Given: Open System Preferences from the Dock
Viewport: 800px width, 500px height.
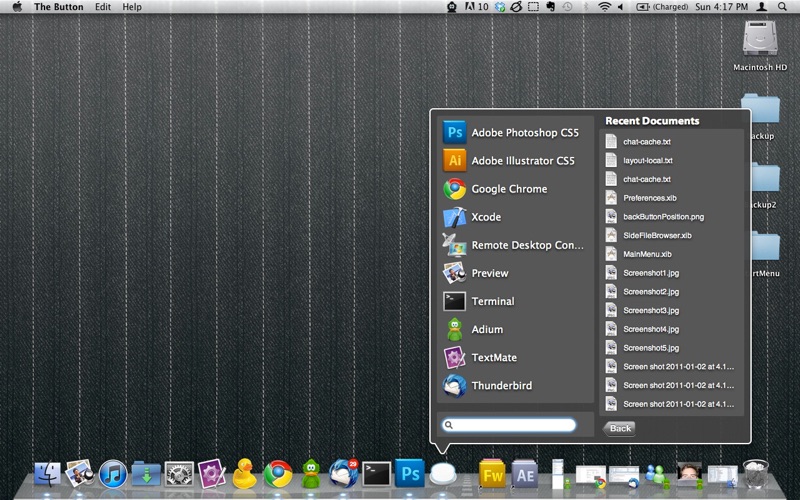Looking at the screenshot, I should point(179,474).
